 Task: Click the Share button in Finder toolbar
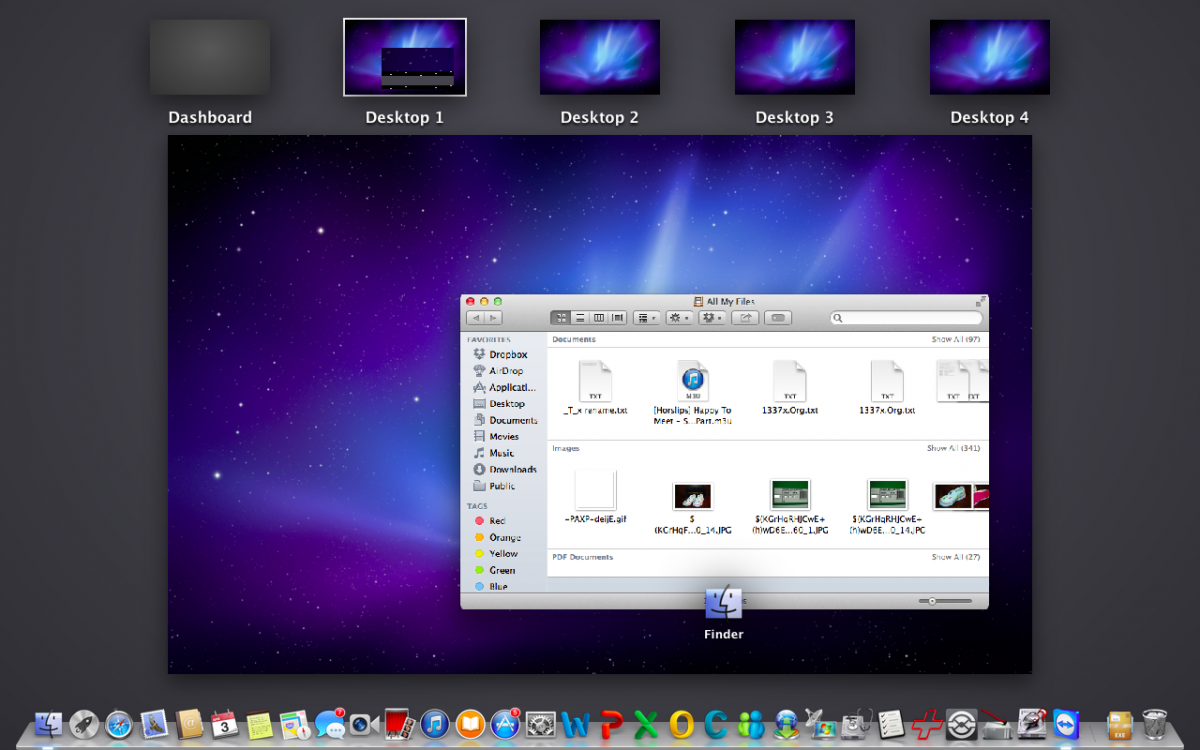pos(744,318)
